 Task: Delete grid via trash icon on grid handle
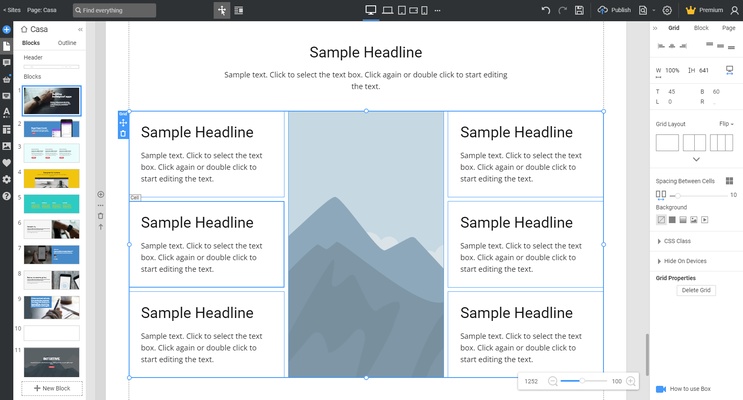pos(123,134)
